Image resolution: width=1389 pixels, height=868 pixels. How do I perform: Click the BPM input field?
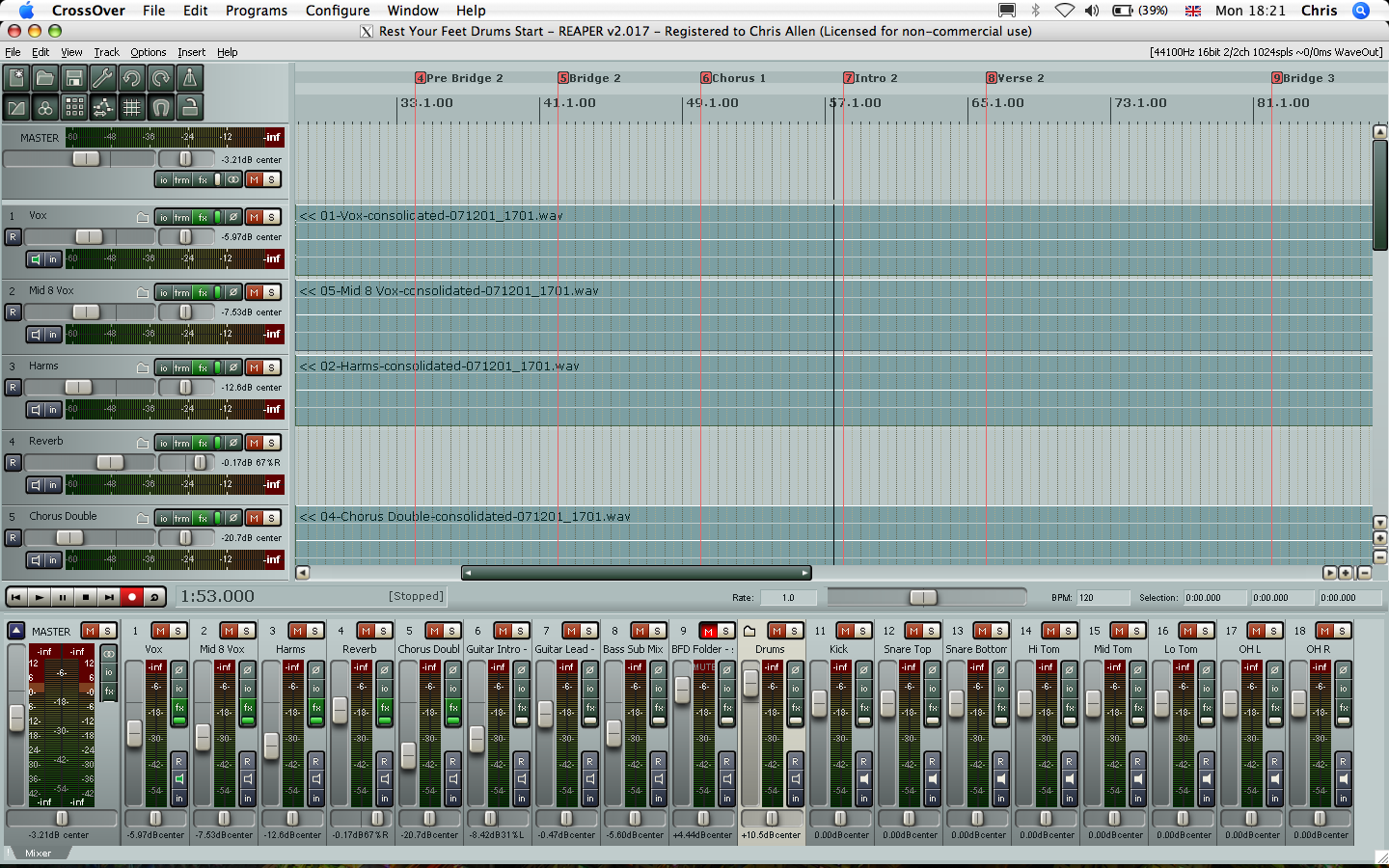point(1103,597)
